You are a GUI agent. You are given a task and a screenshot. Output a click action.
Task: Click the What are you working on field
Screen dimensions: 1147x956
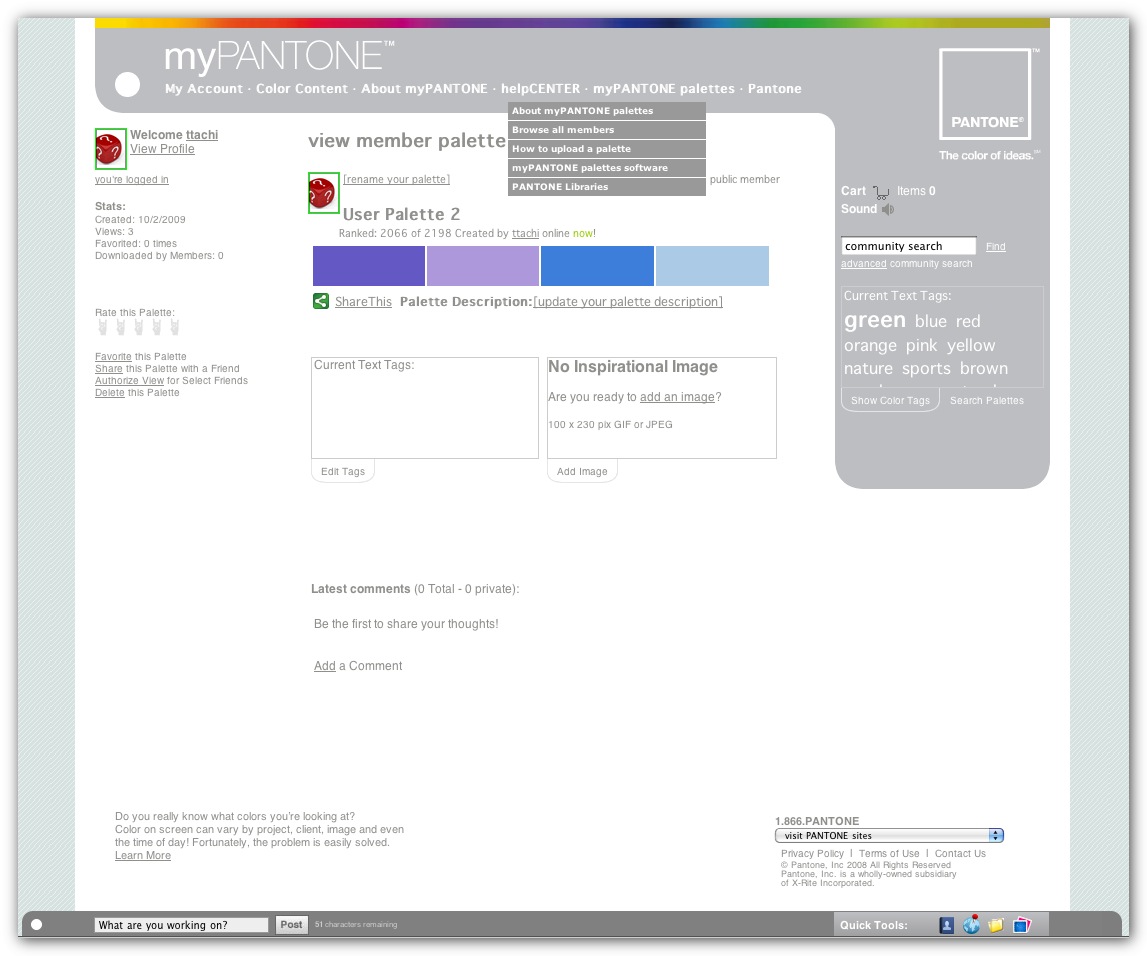(181, 925)
